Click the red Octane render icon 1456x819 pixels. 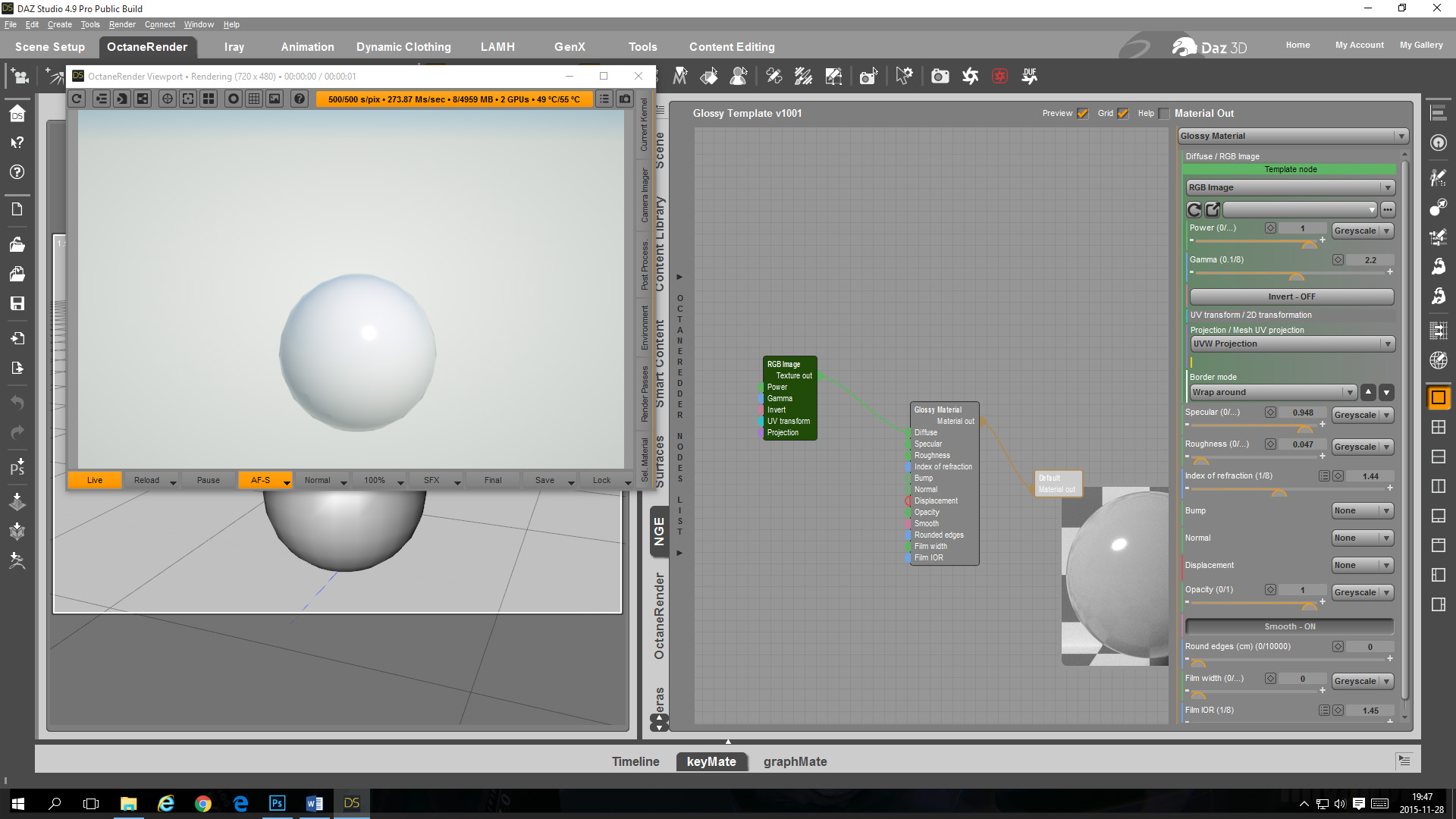[999, 76]
